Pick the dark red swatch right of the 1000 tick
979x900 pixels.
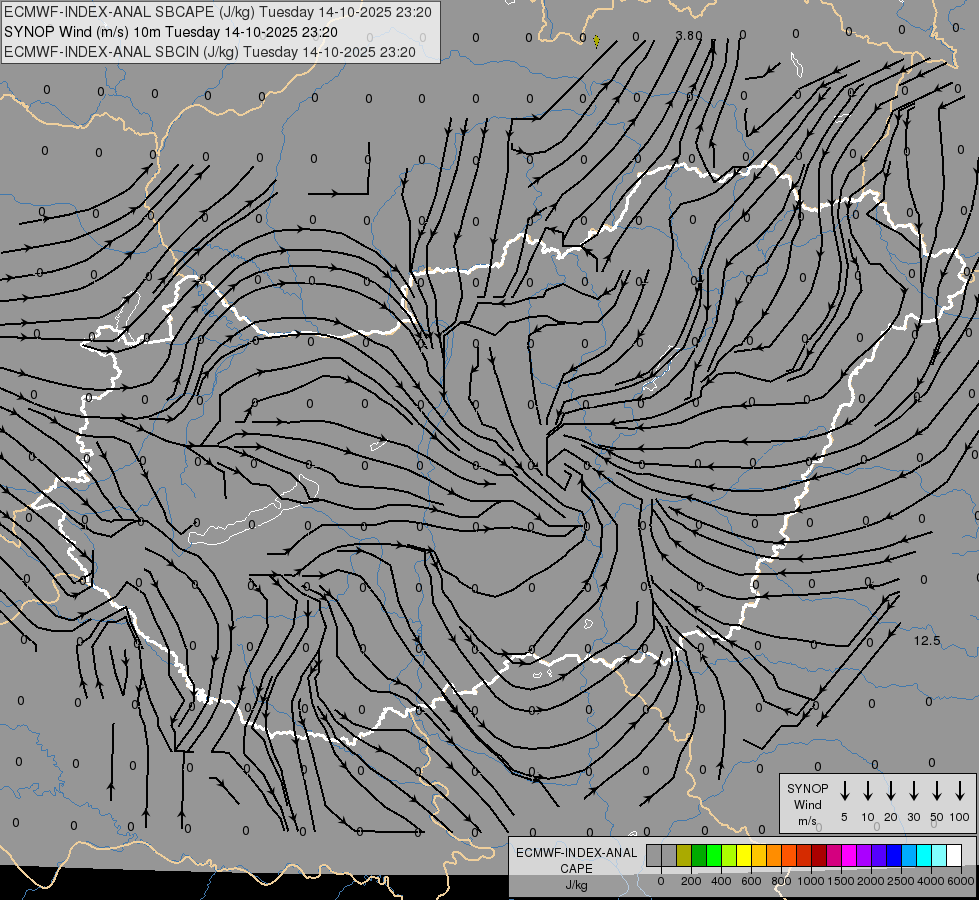(819, 855)
